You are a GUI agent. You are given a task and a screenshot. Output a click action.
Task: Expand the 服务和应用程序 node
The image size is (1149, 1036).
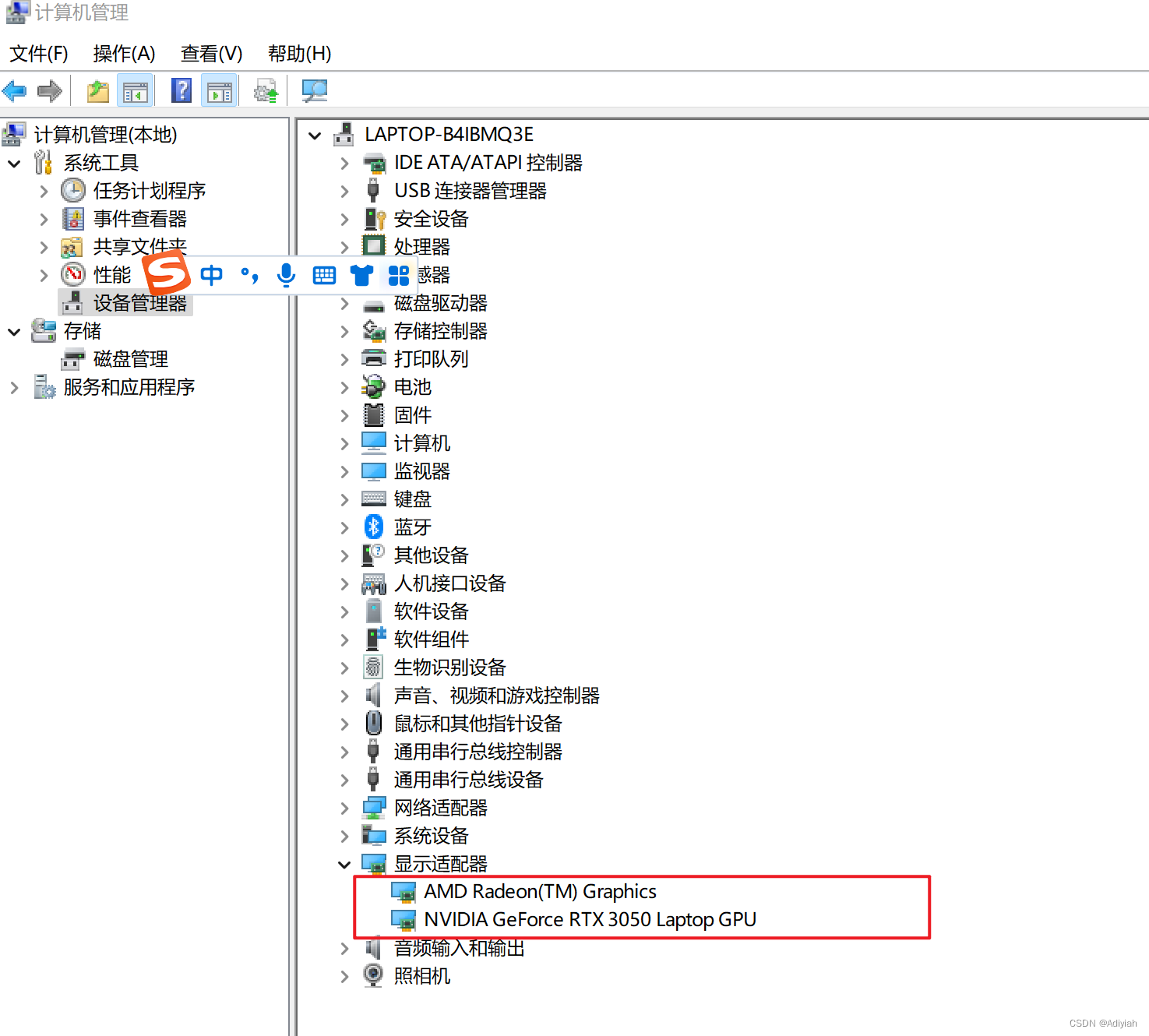click(14, 388)
